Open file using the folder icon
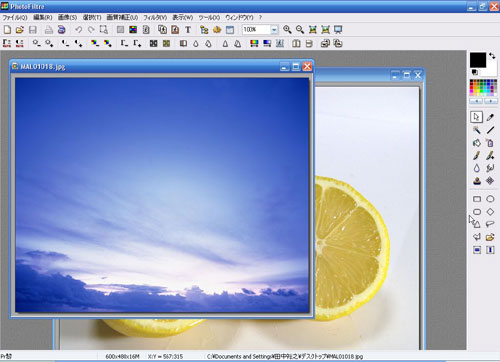The width and height of the screenshot is (500, 362). point(20,30)
